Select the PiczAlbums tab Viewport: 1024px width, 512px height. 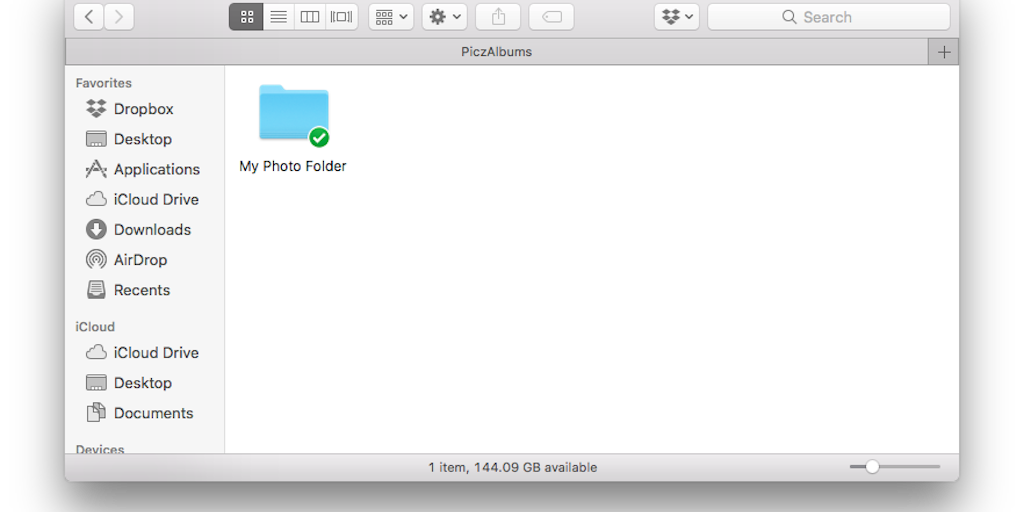[496, 52]
